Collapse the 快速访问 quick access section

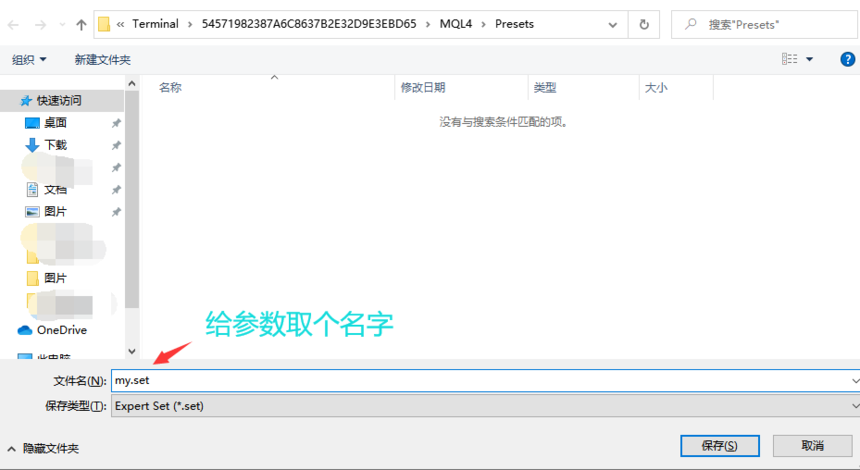tap(10, 101)
